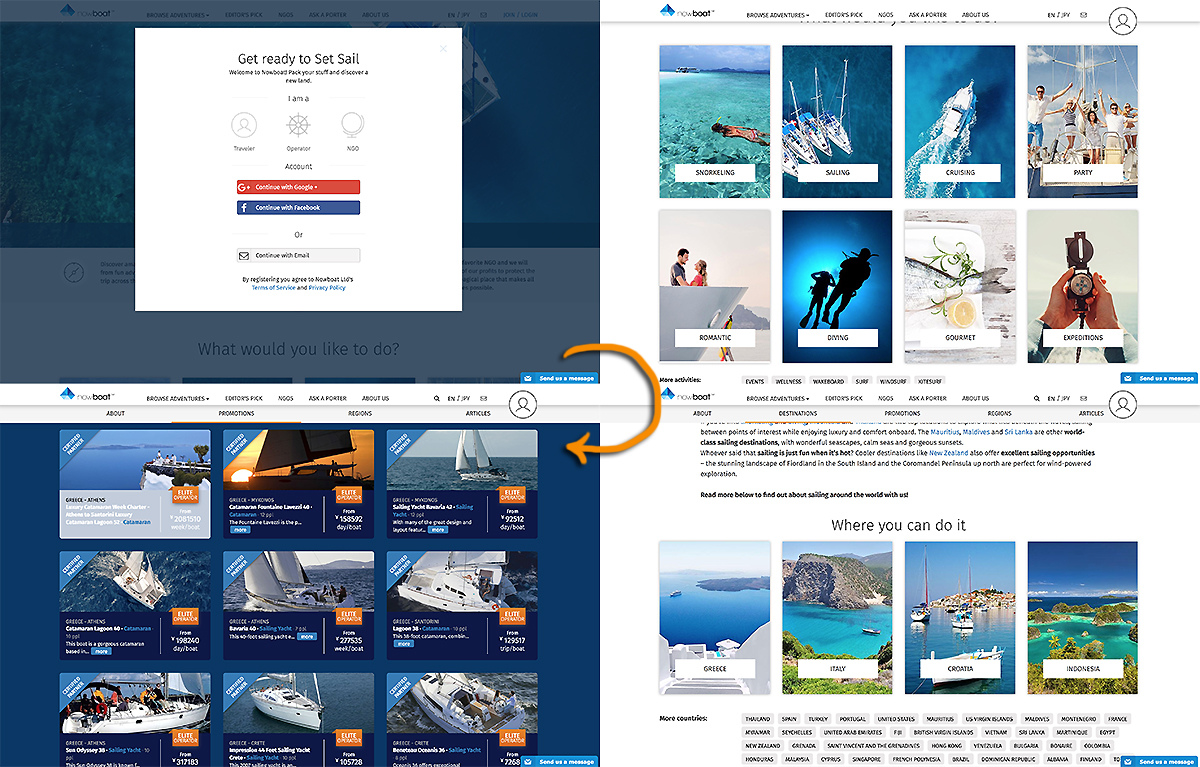Open the Party activity card

pyautogui.click(x=1082, y=121)
